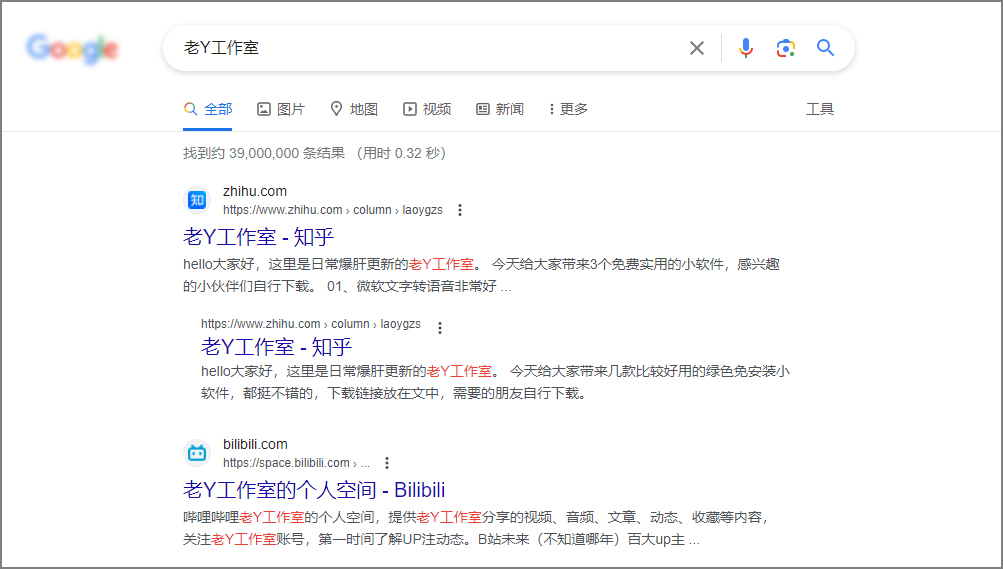Click the Bilibili favicon next to bilibili.com
This screenshot has width=1003, height=569.
click(197, 453)
